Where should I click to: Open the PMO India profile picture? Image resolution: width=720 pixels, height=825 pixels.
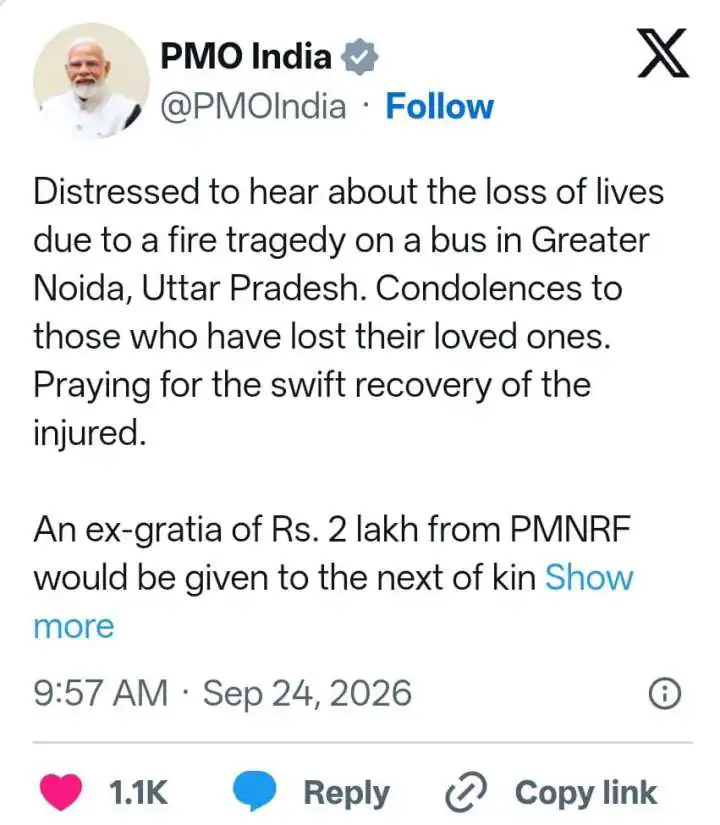91,81
